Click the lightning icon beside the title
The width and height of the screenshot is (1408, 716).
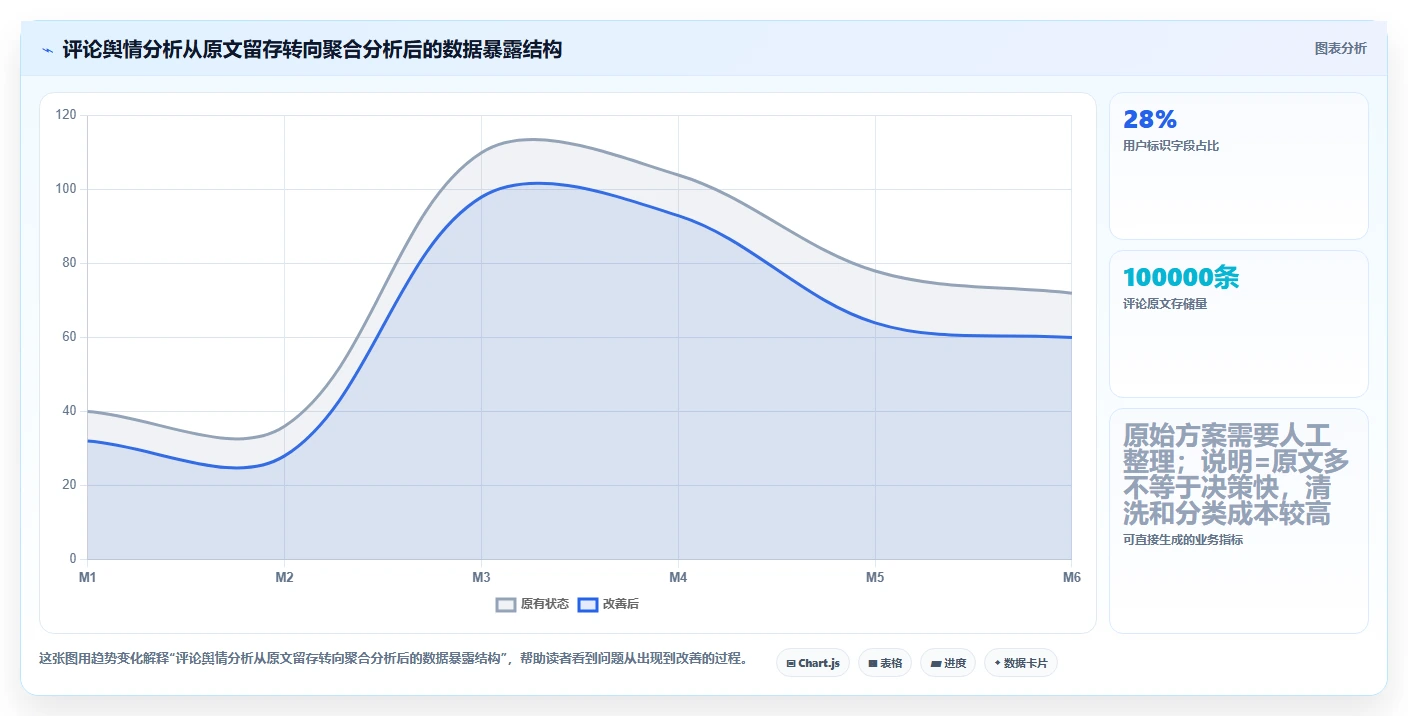point(47,50)
